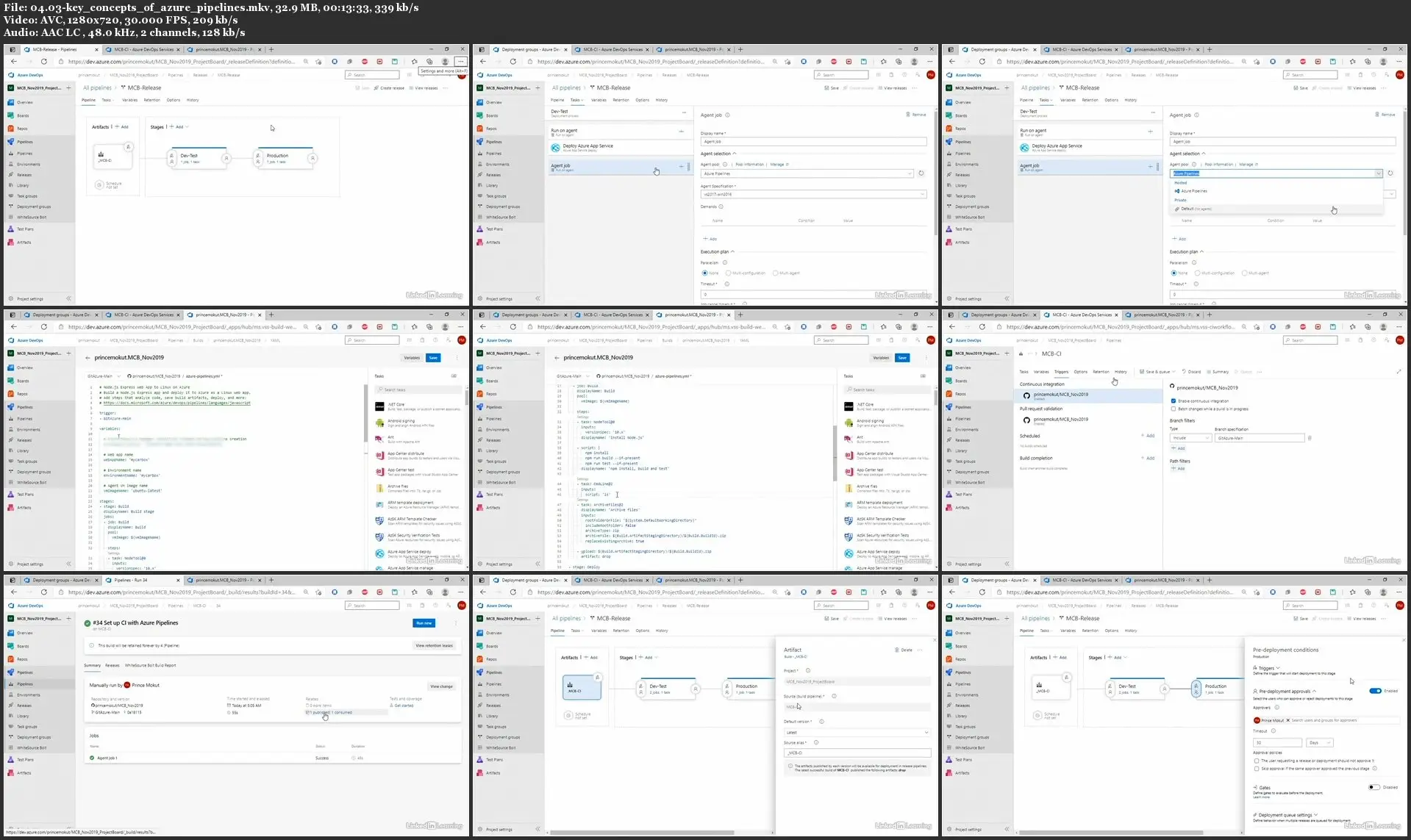
Task: Click View change on the run #34 summary
Action: [441, 686]
